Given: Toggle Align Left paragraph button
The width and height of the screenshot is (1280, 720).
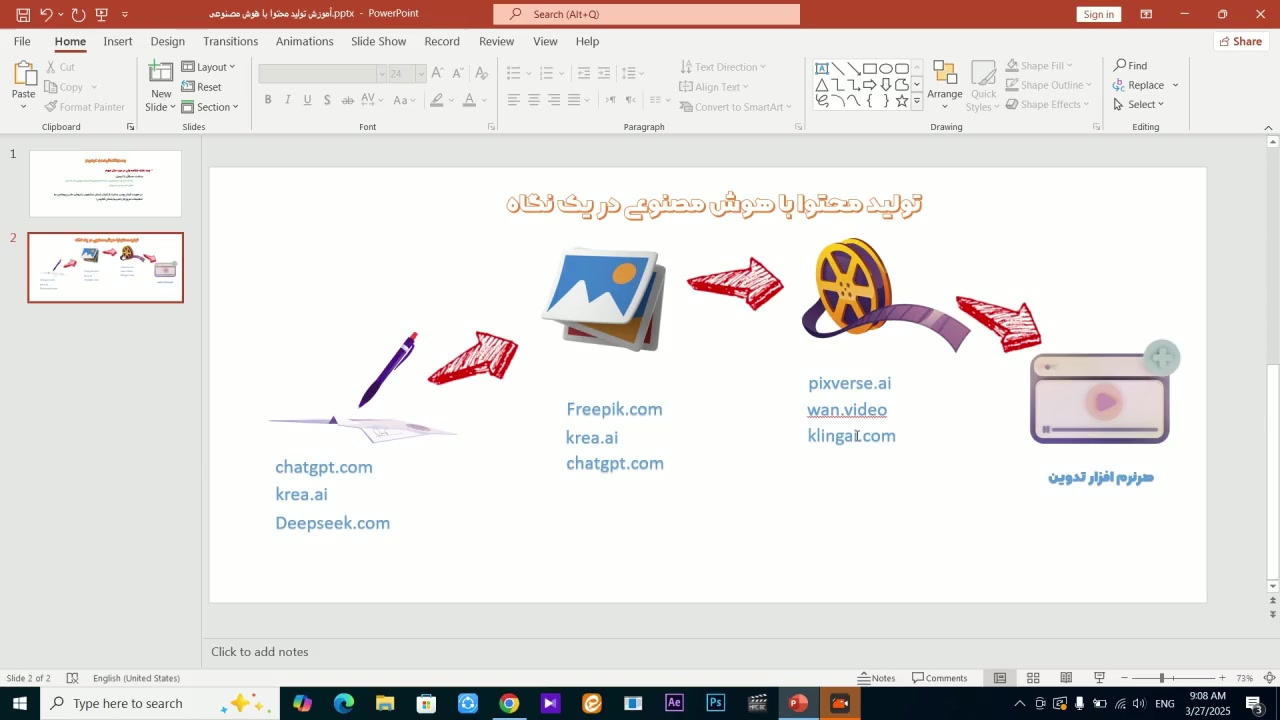Looking at the screenshot, I should point(513,100).
